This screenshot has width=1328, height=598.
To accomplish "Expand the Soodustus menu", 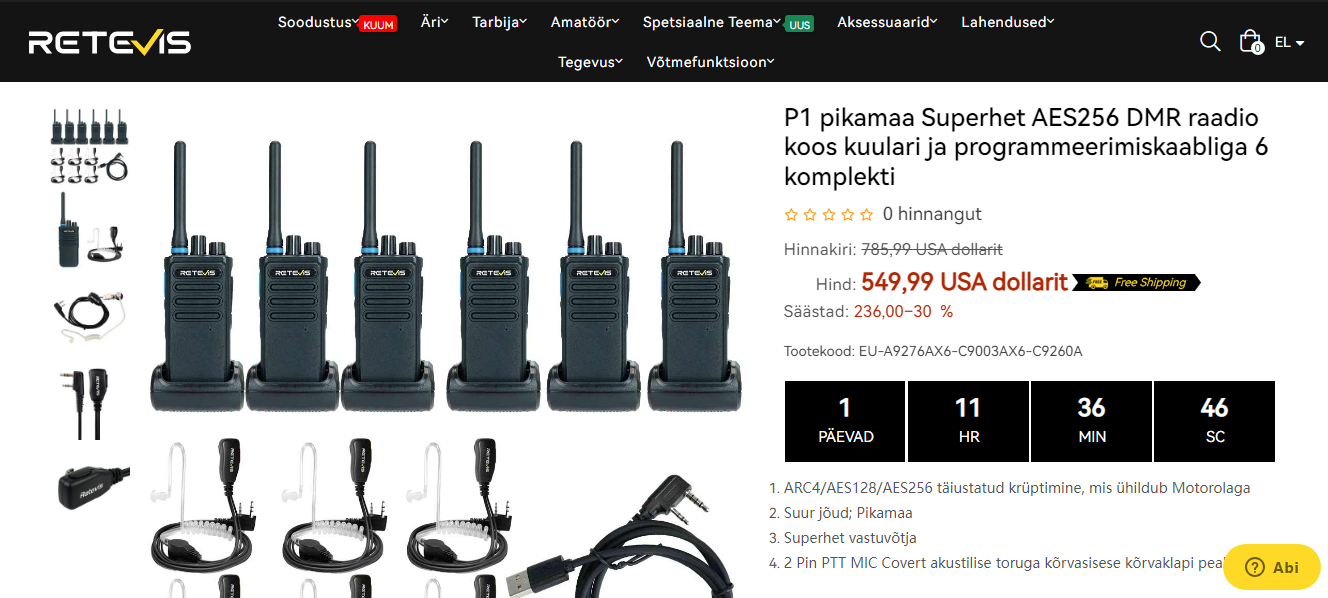I will coord(318,21).
